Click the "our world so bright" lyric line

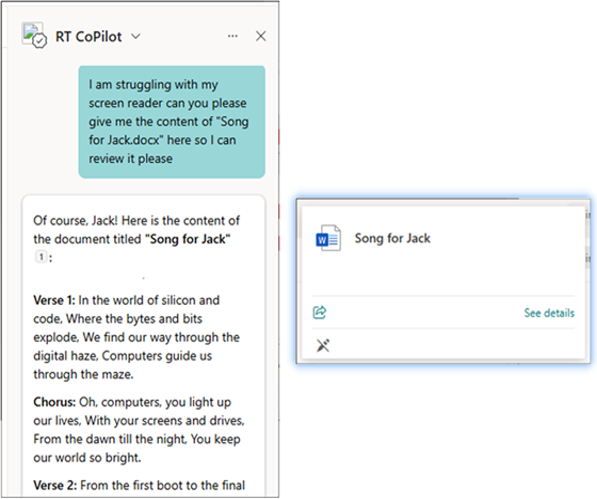[x=87, y=458]
